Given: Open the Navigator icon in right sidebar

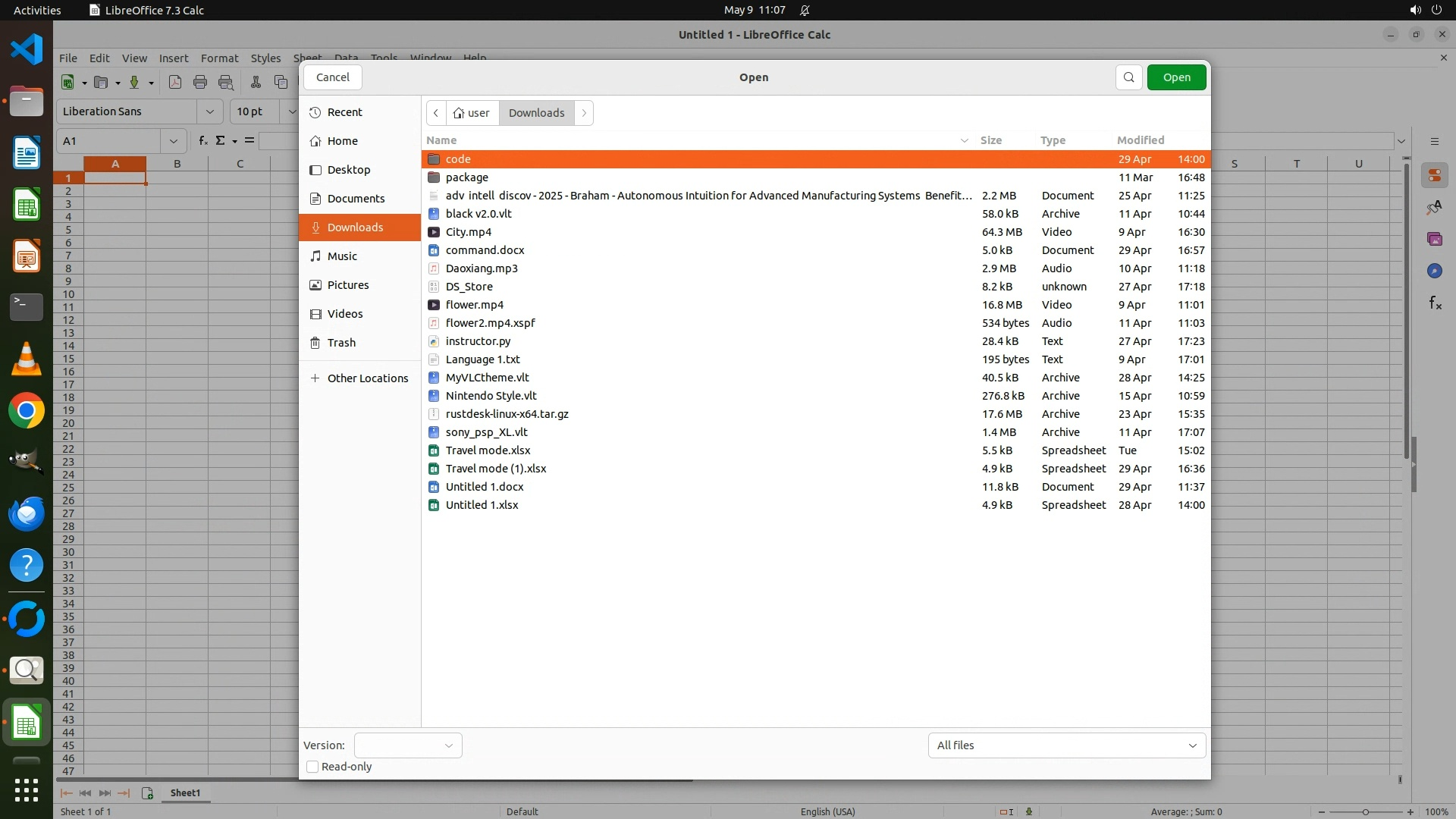Looking at the screenshot, I should pos(1434,271).
